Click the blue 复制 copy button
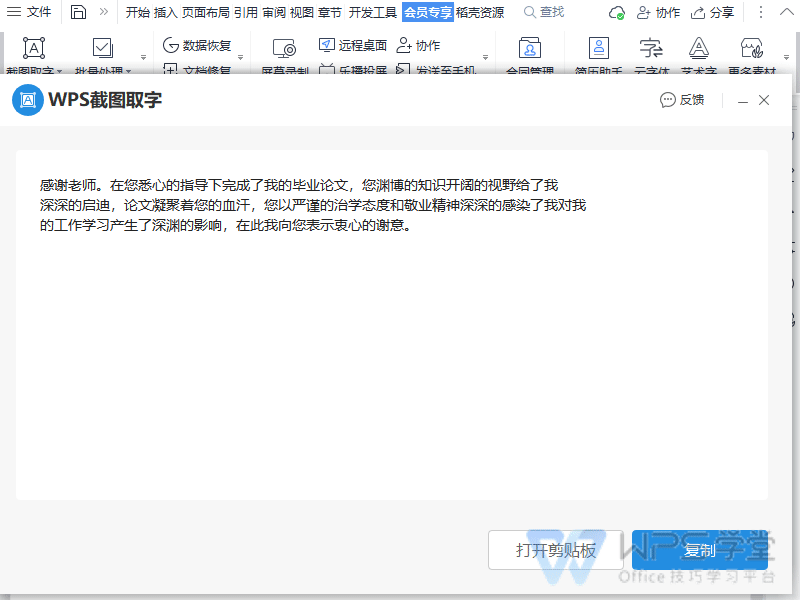 coord(699,550)
